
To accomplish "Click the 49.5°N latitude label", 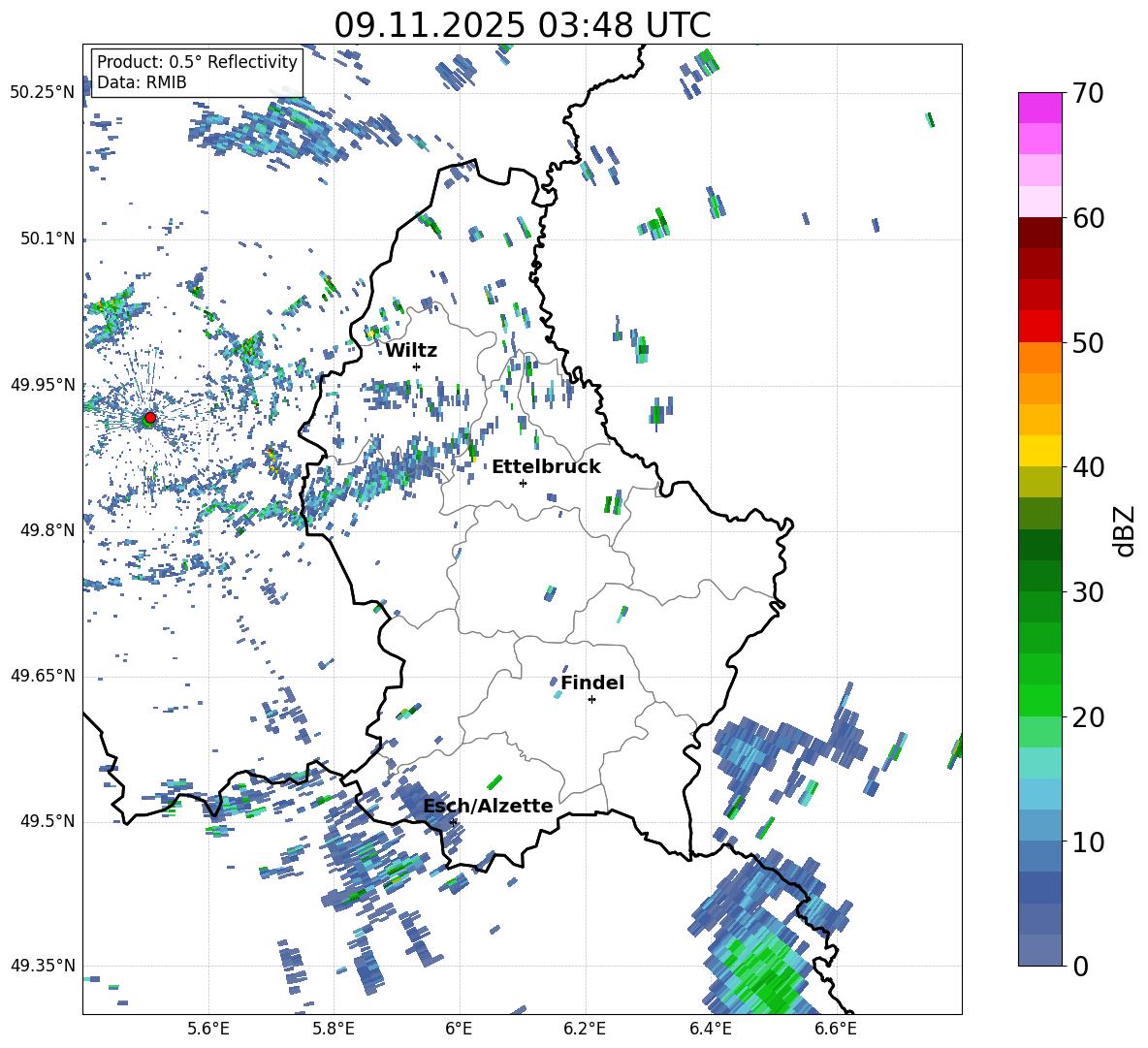I will point(48,821).
